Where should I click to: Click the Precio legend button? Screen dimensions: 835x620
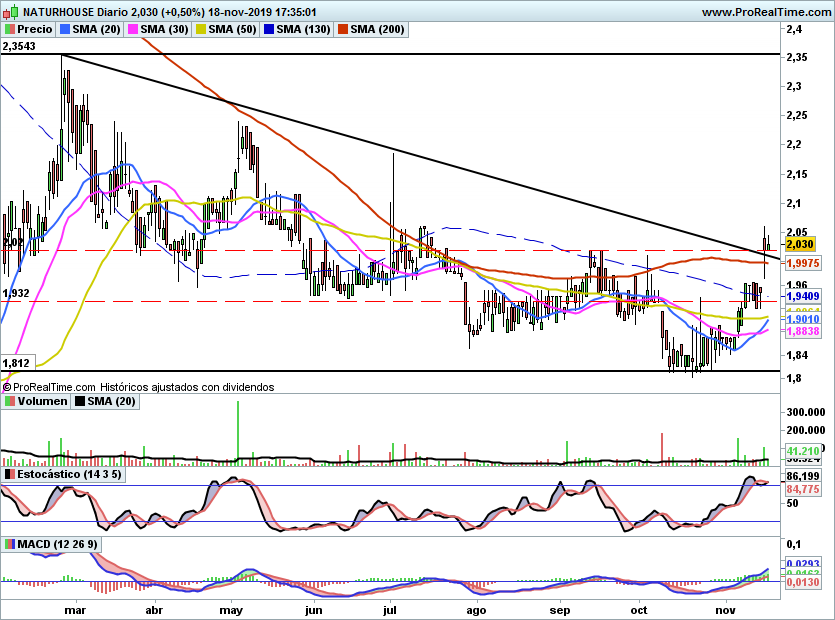(x=29, y=29)
